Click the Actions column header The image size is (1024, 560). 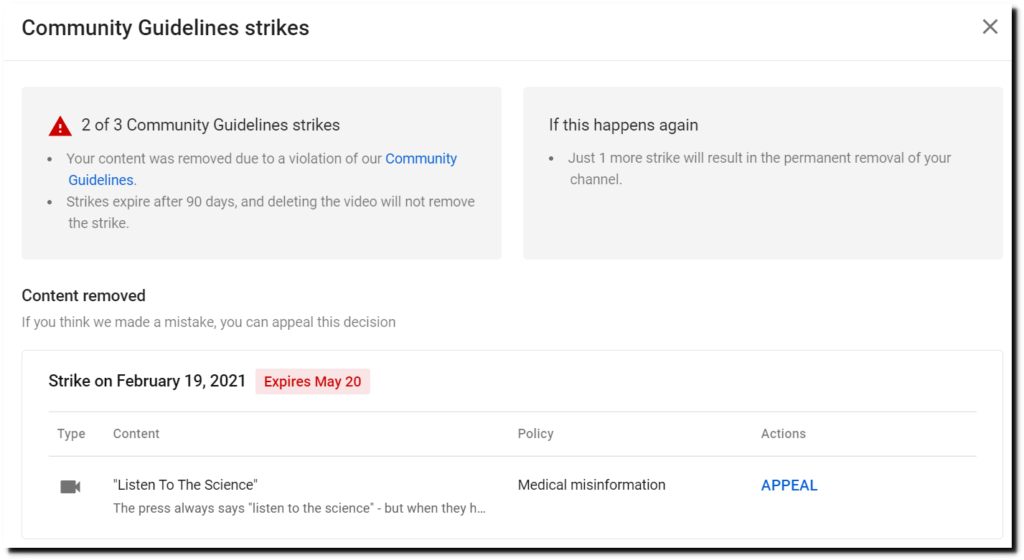click(783, 434)
